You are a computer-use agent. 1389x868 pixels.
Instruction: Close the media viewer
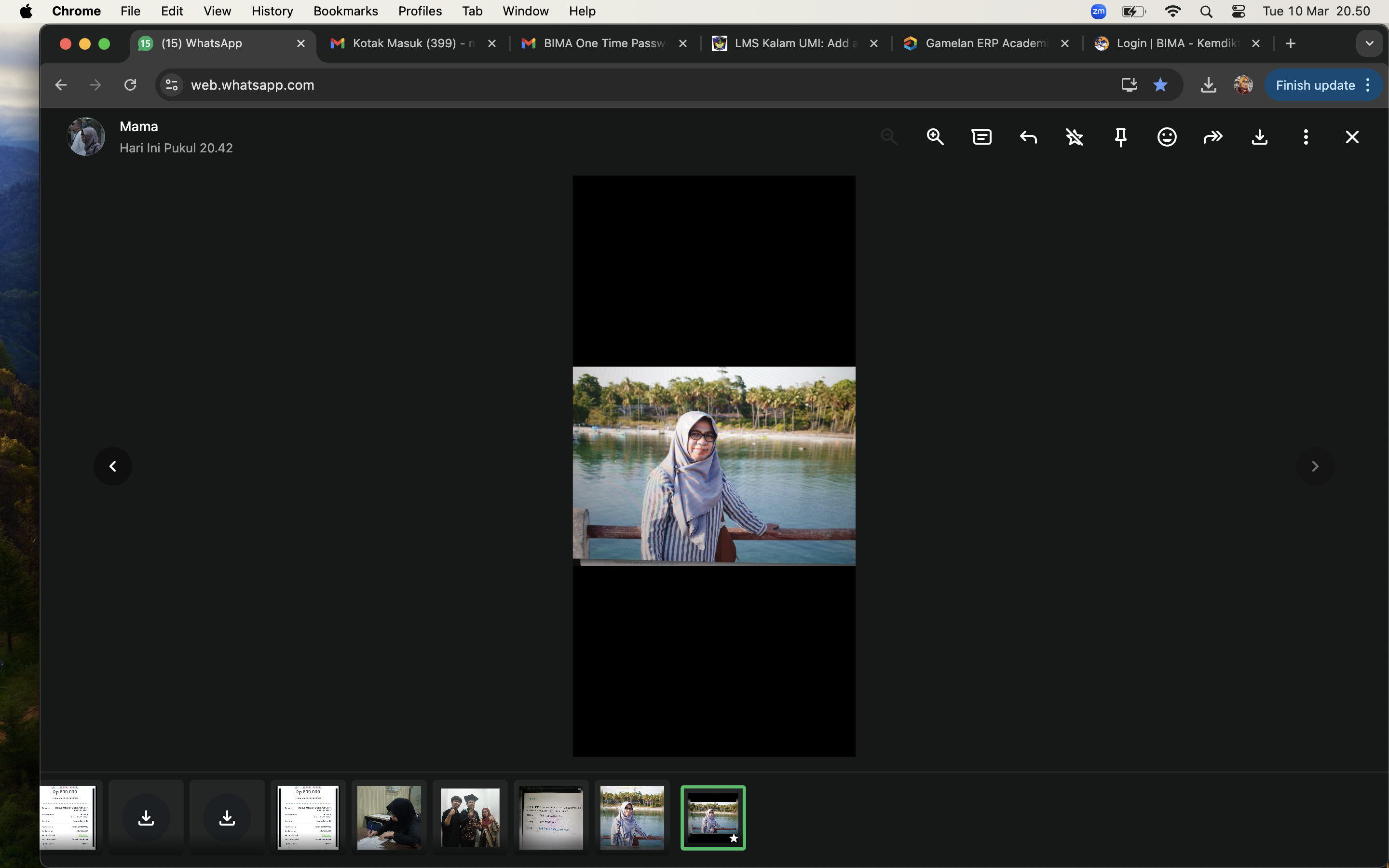(x=1352, y=136)
